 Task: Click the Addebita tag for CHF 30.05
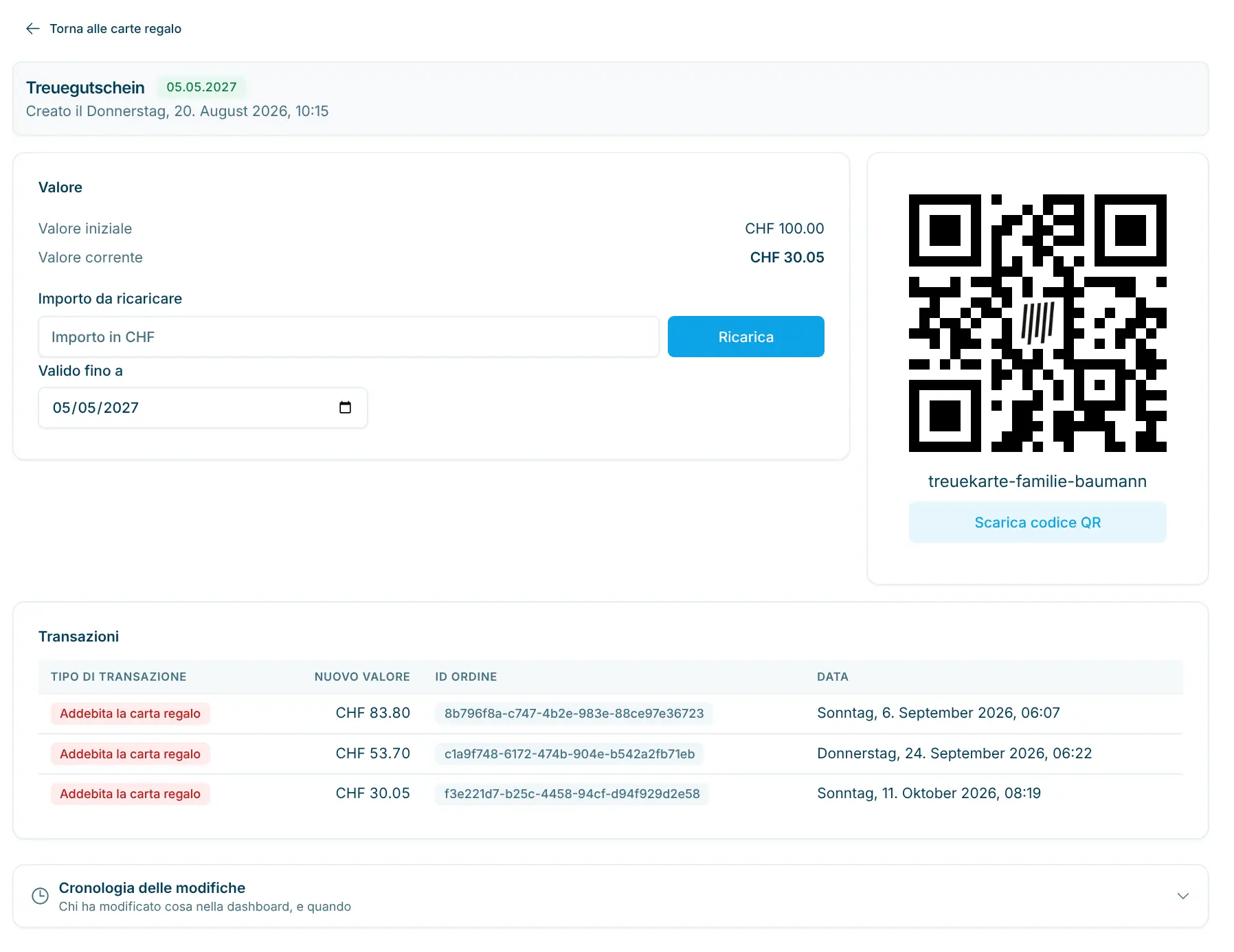point(130,793)
